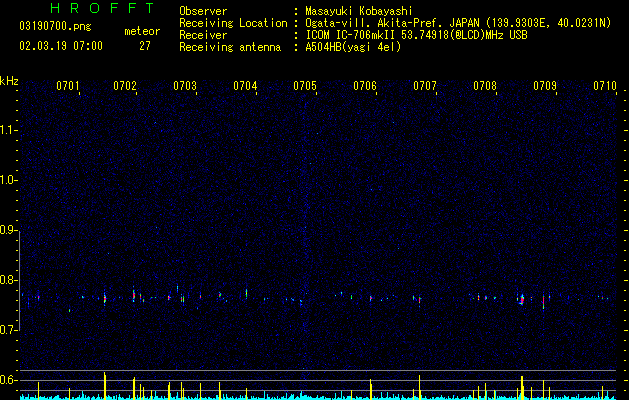Image resolution: width=629 pixels, height=400 pixels.
Task: Click the HROFFT title text
Action: [102, 8]
